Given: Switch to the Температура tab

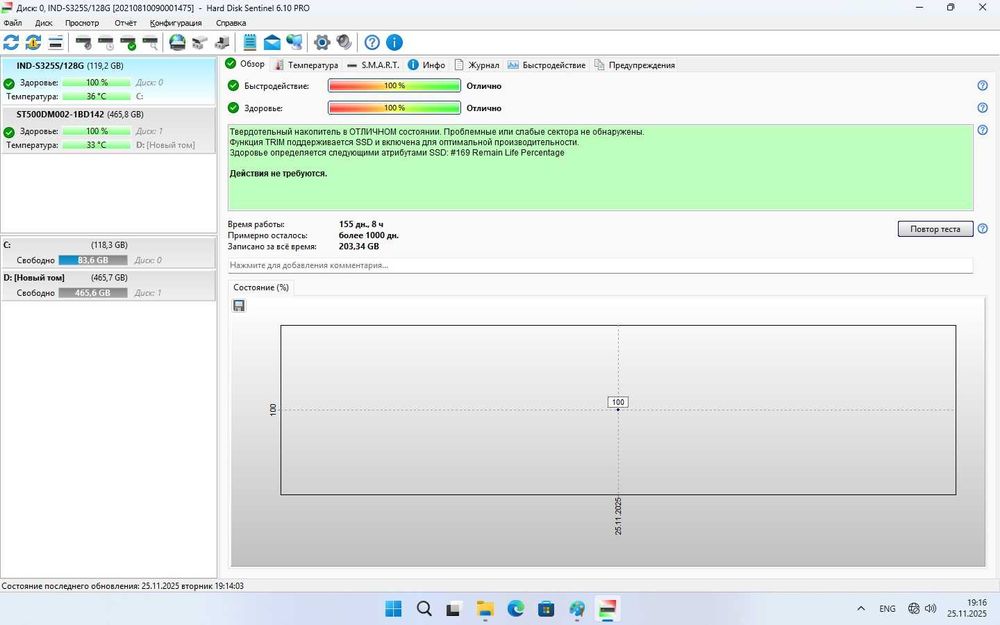Looking at the screenshot, I should pos(306,65).
